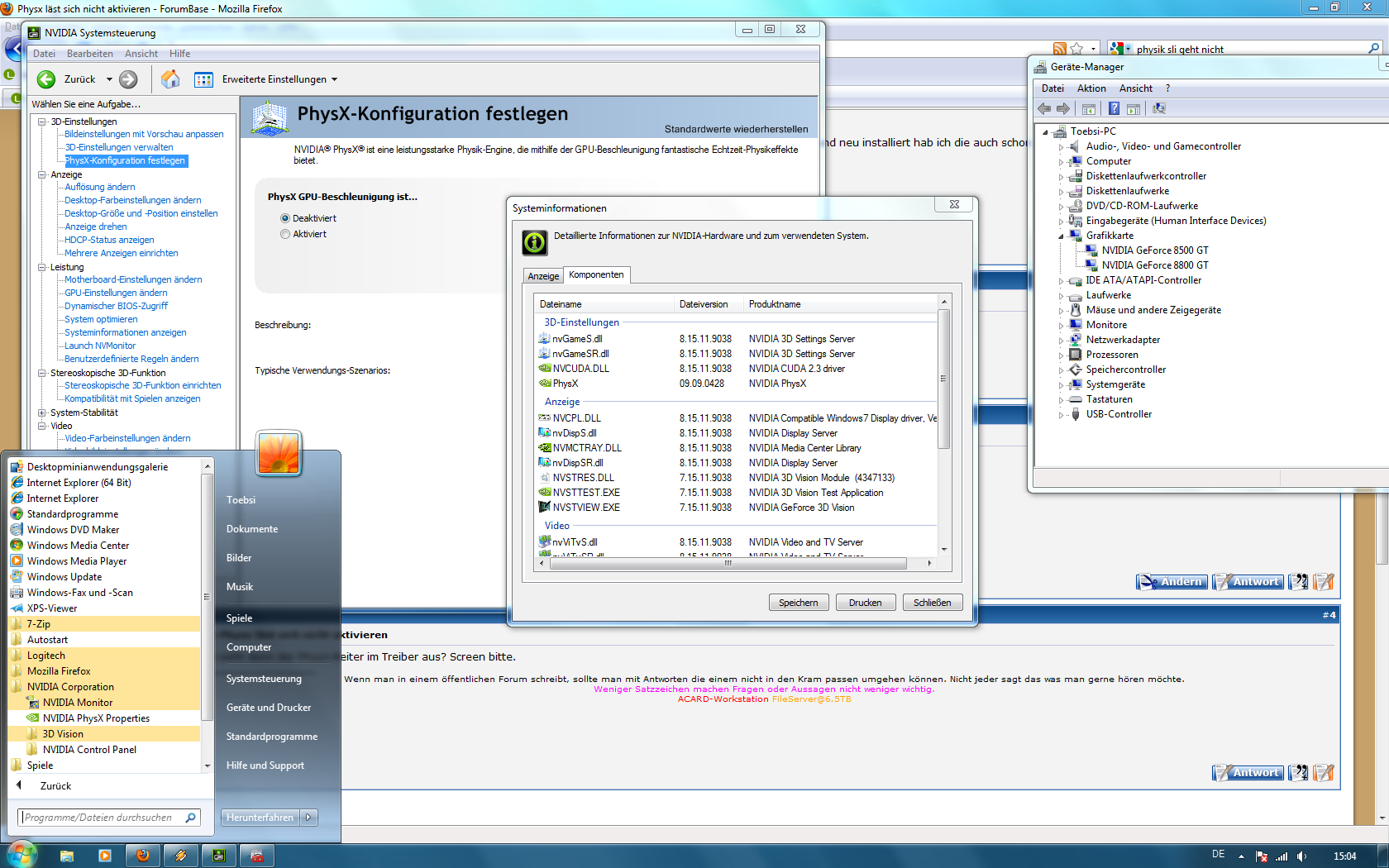Open the Erweiterte Einstellungen dropdown

coord(335,79)
